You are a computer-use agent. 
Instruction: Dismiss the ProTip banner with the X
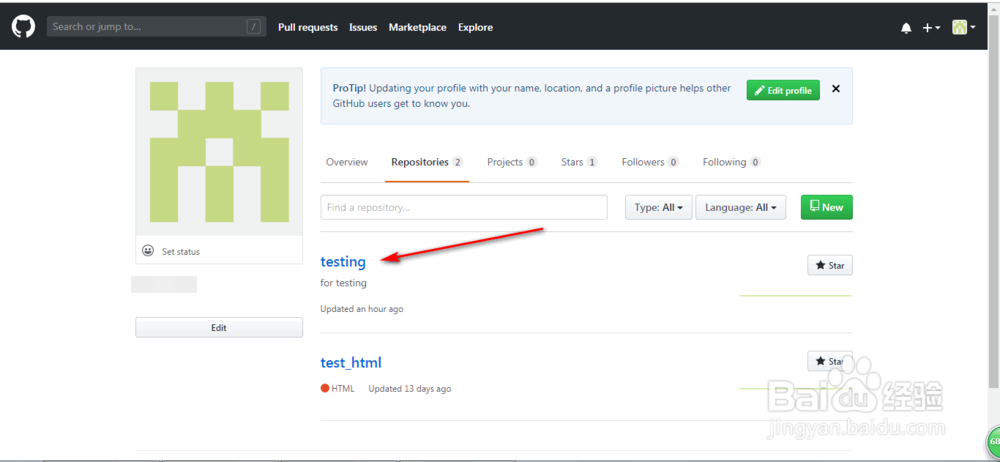(x=835, y=89)
